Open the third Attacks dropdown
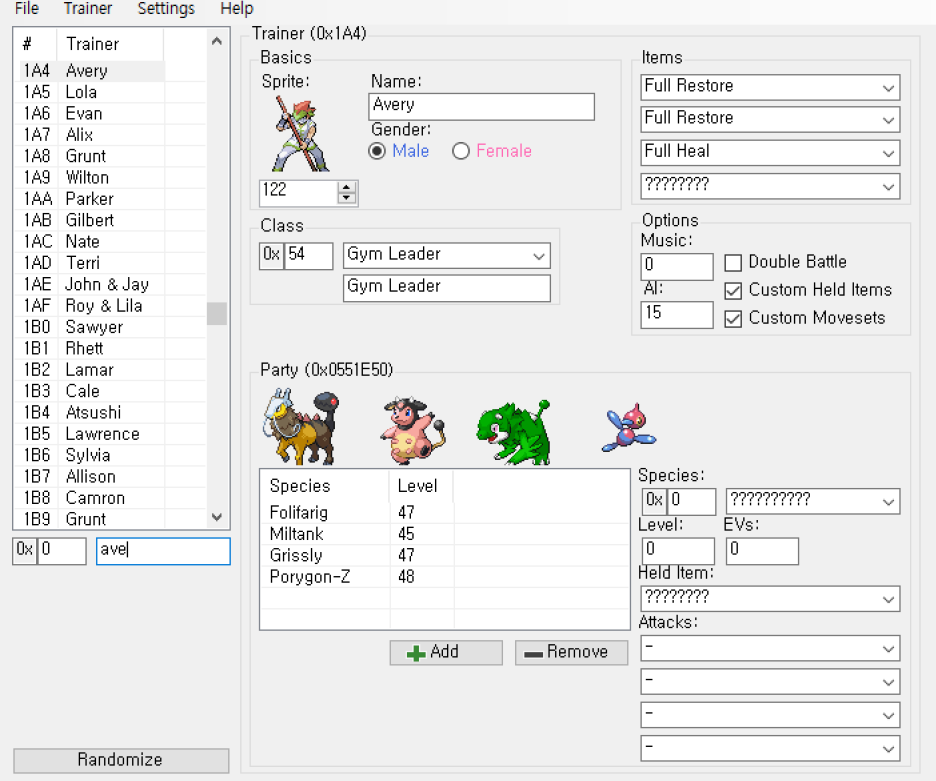 coord(888,715)
